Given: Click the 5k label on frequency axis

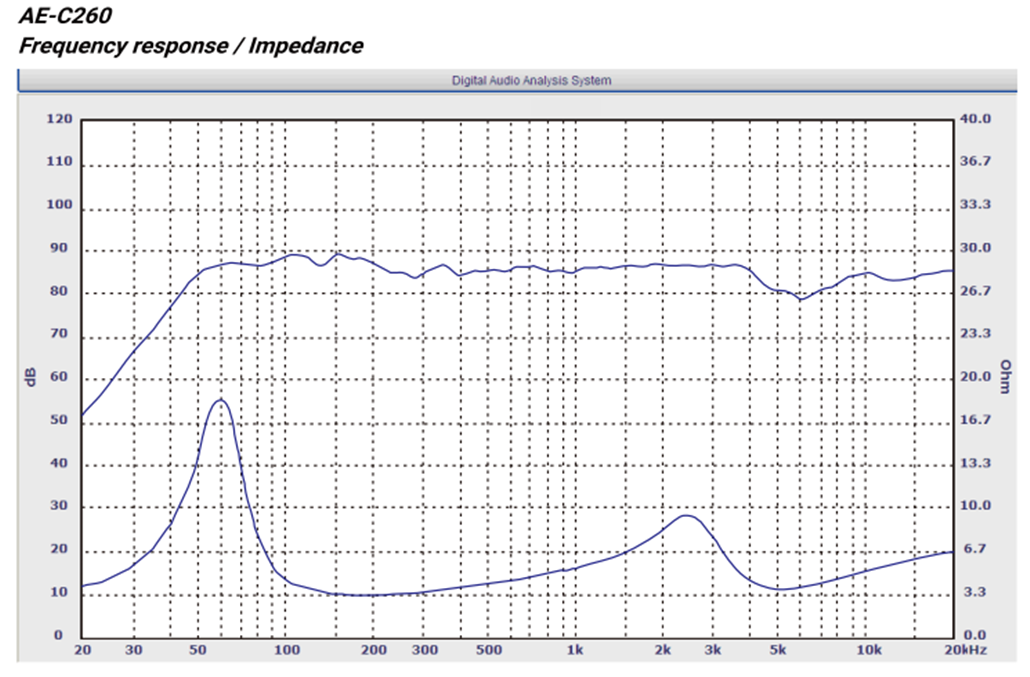Looking at the screenshot, I should coord(777,651).
